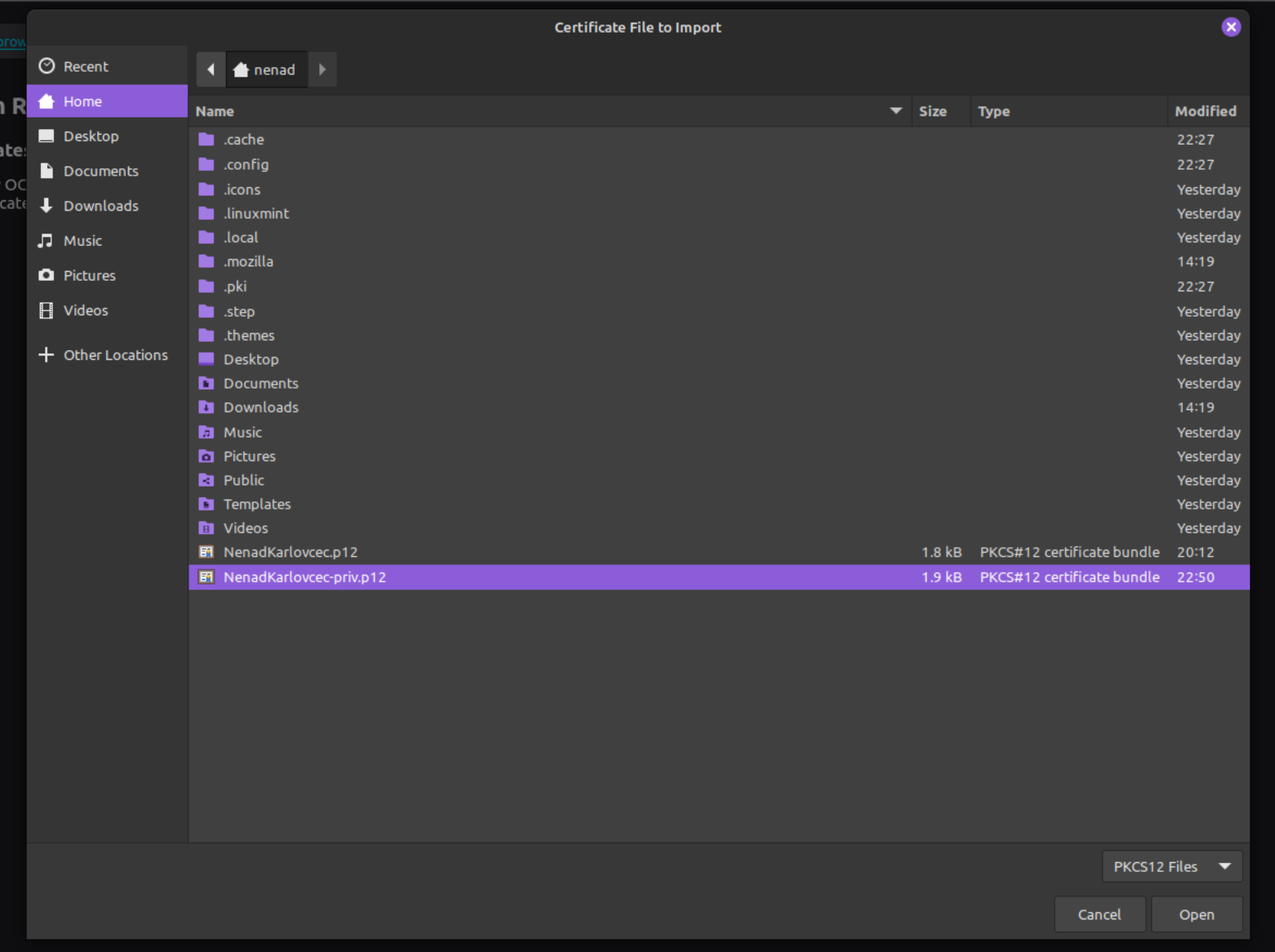Select Home in the sidebar
This screenshot has height=952, width=1275.
107,101
